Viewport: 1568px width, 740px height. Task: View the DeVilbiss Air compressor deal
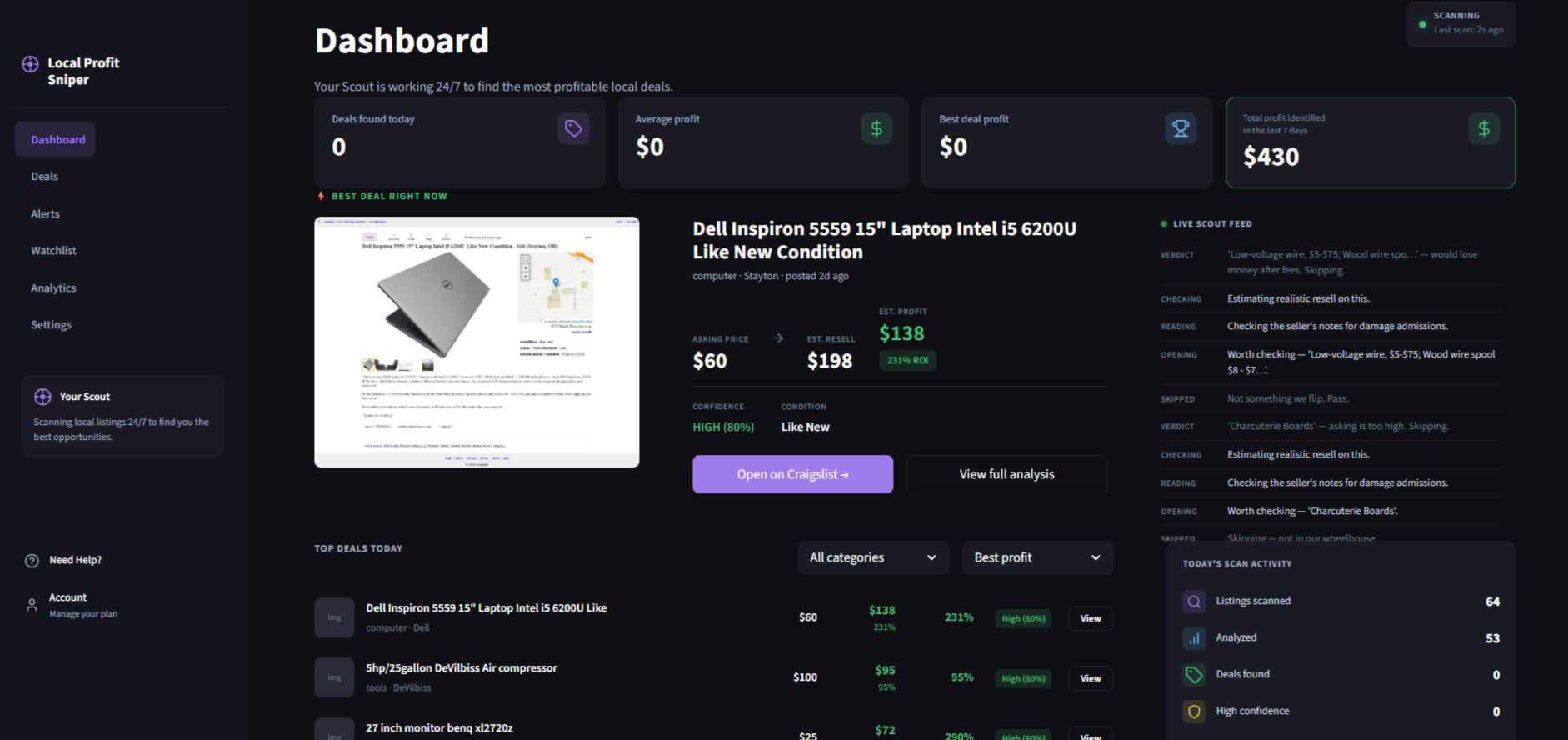pos(1090,678)
